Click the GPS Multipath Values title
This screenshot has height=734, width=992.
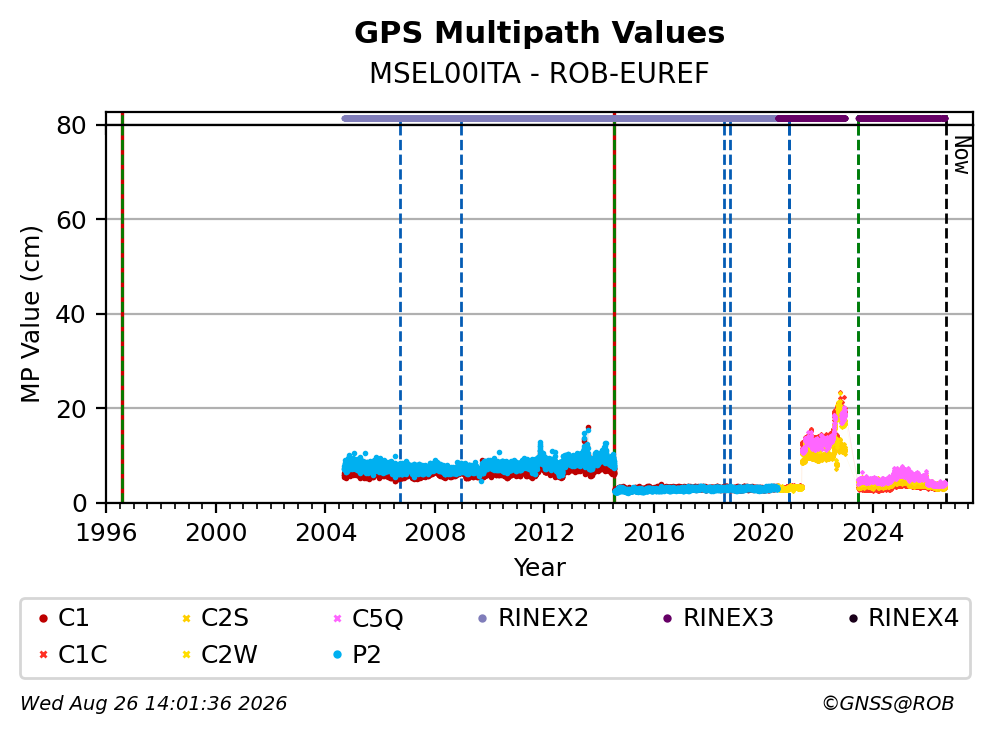(539, 33)
